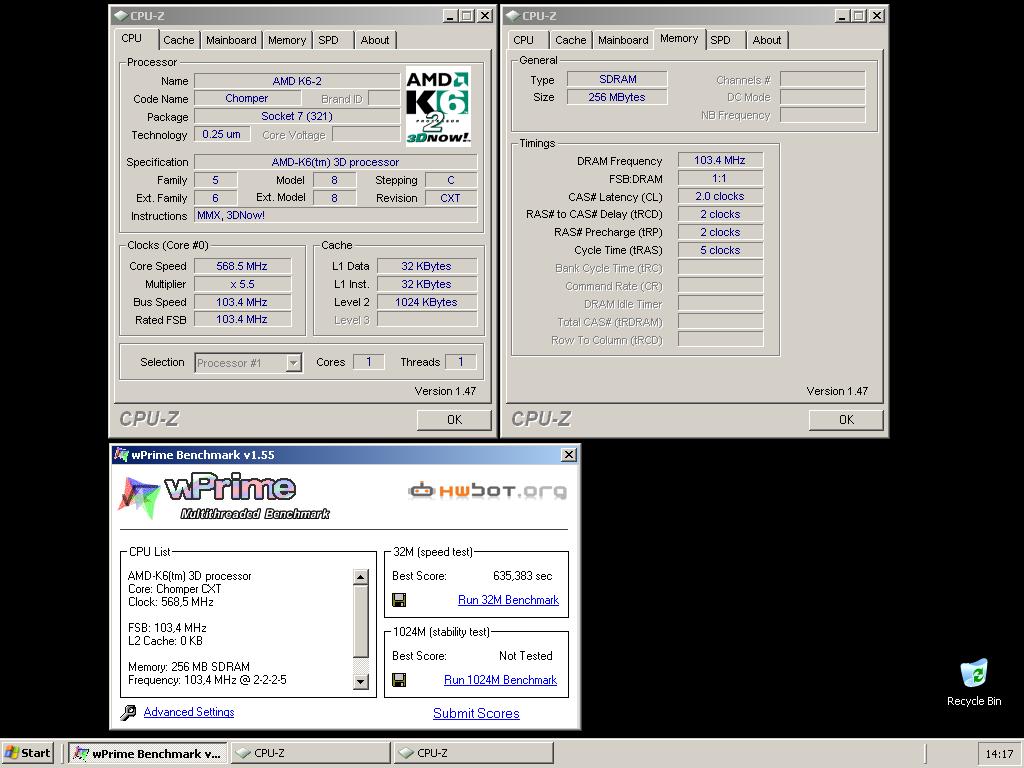Click the floppy save icon under 1024M test
The width and height of the screenshot is (1024, 768).
[399, 680]
